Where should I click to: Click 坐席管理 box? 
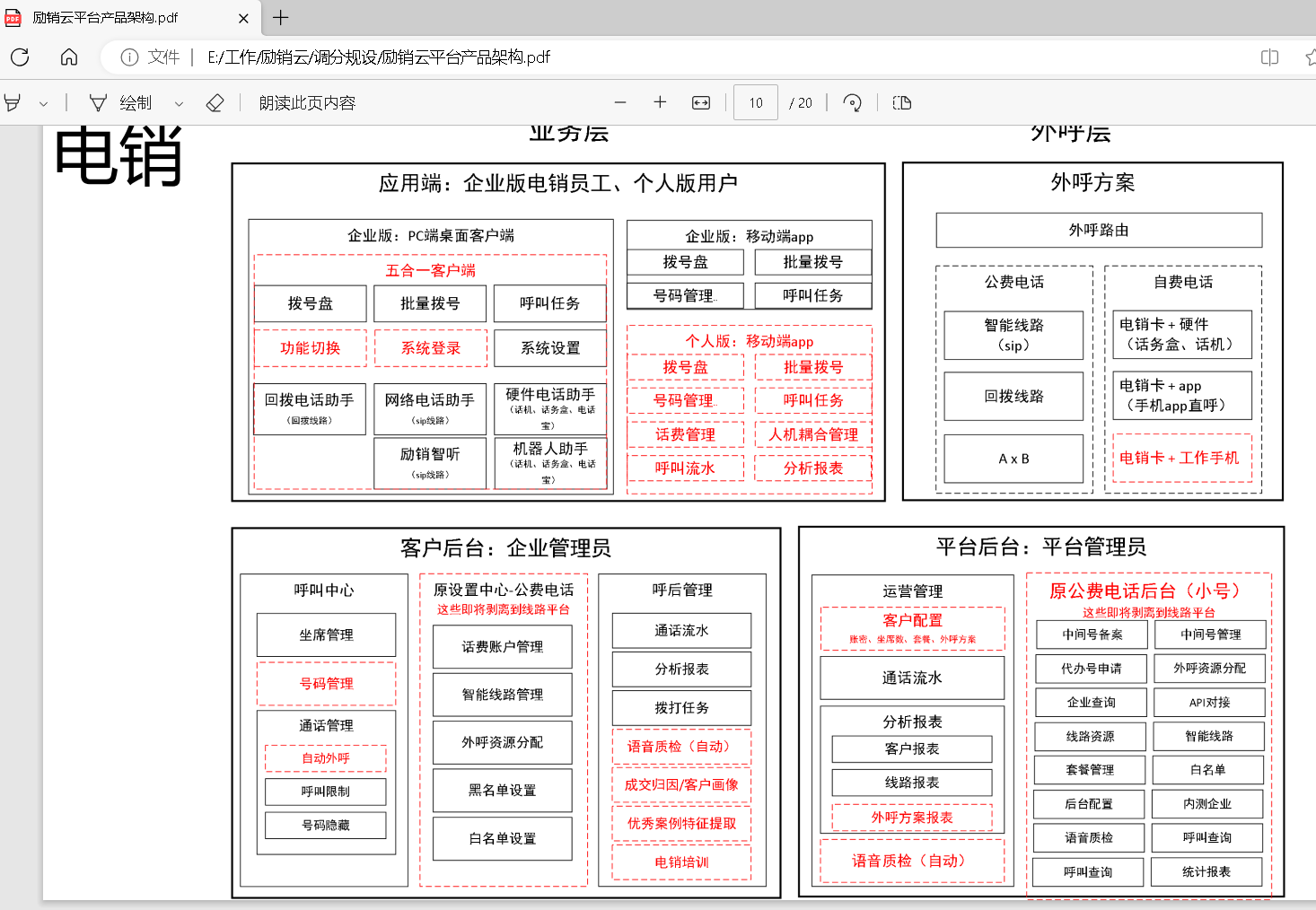pos(327,635)
